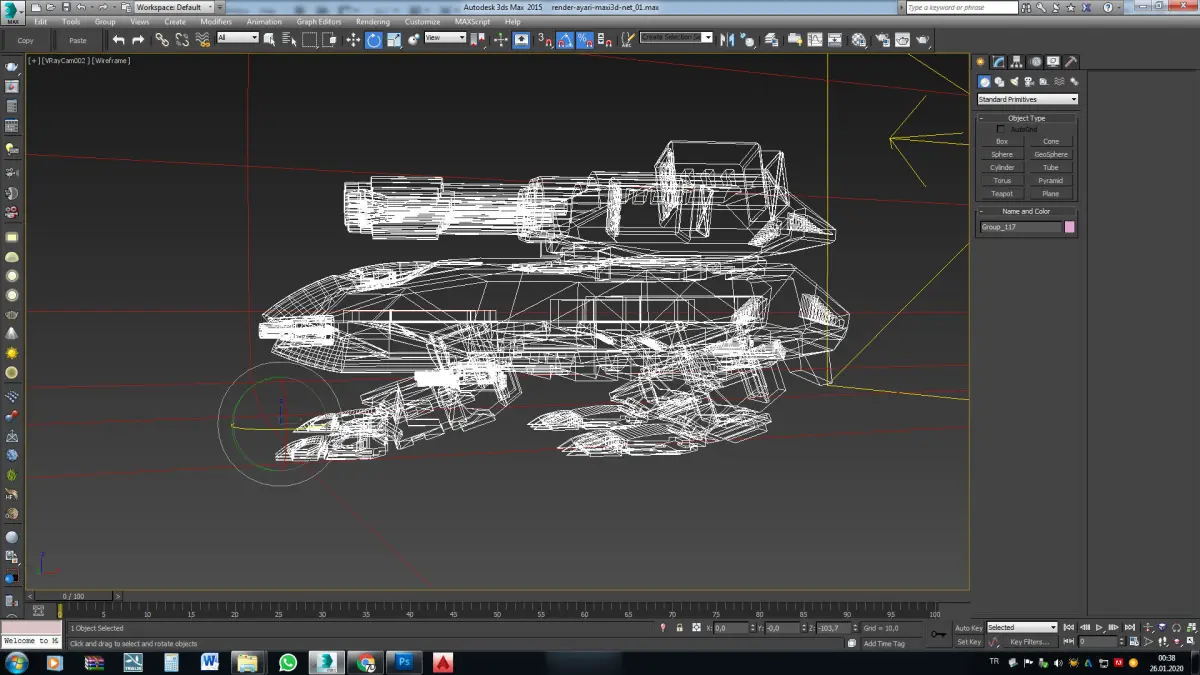1200x675 pixels.
Task: Toggle Keyboard Shortcut Override icon
Action: click(521, 40)
